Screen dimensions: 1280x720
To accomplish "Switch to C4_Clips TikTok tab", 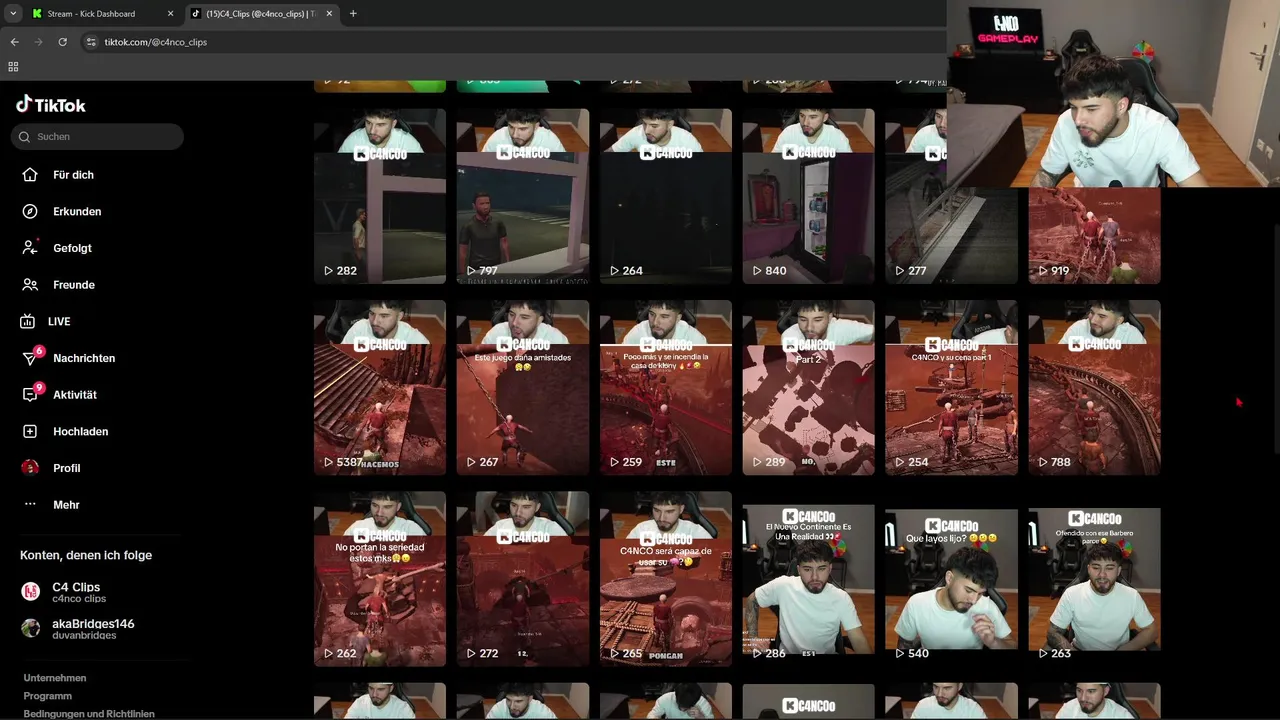I will pos(262,14).
